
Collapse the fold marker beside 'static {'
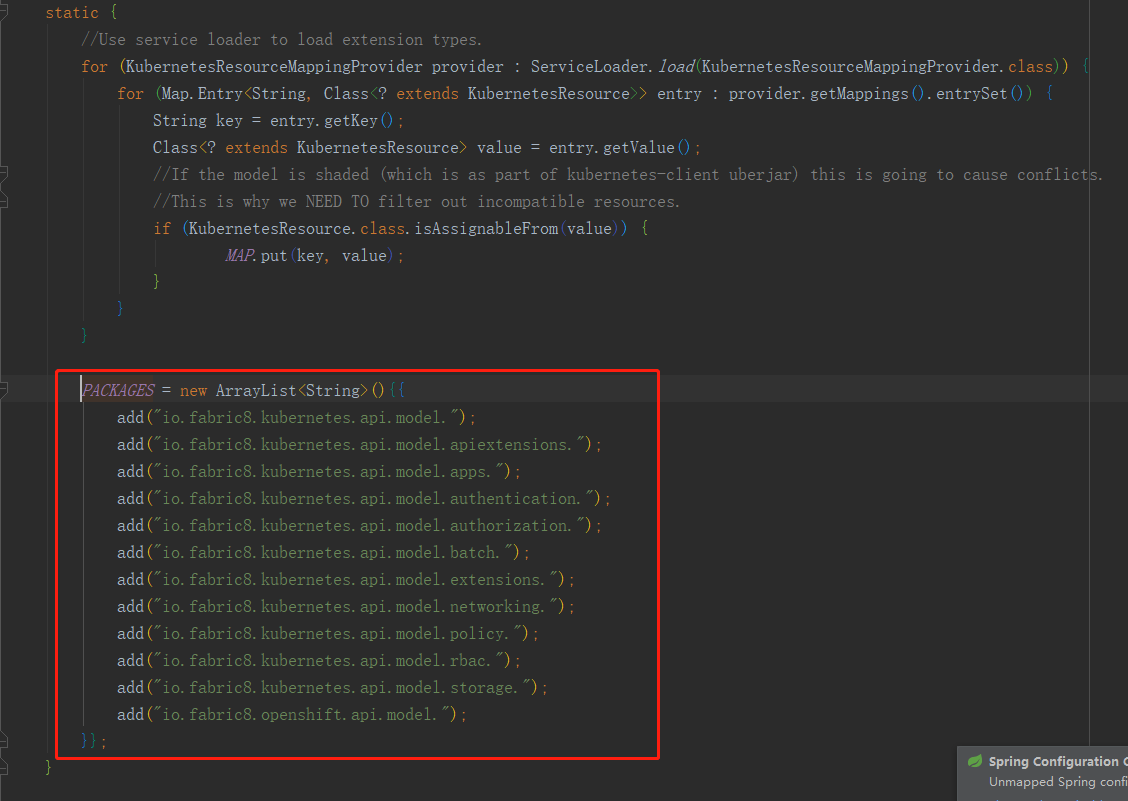click(3, 12)
